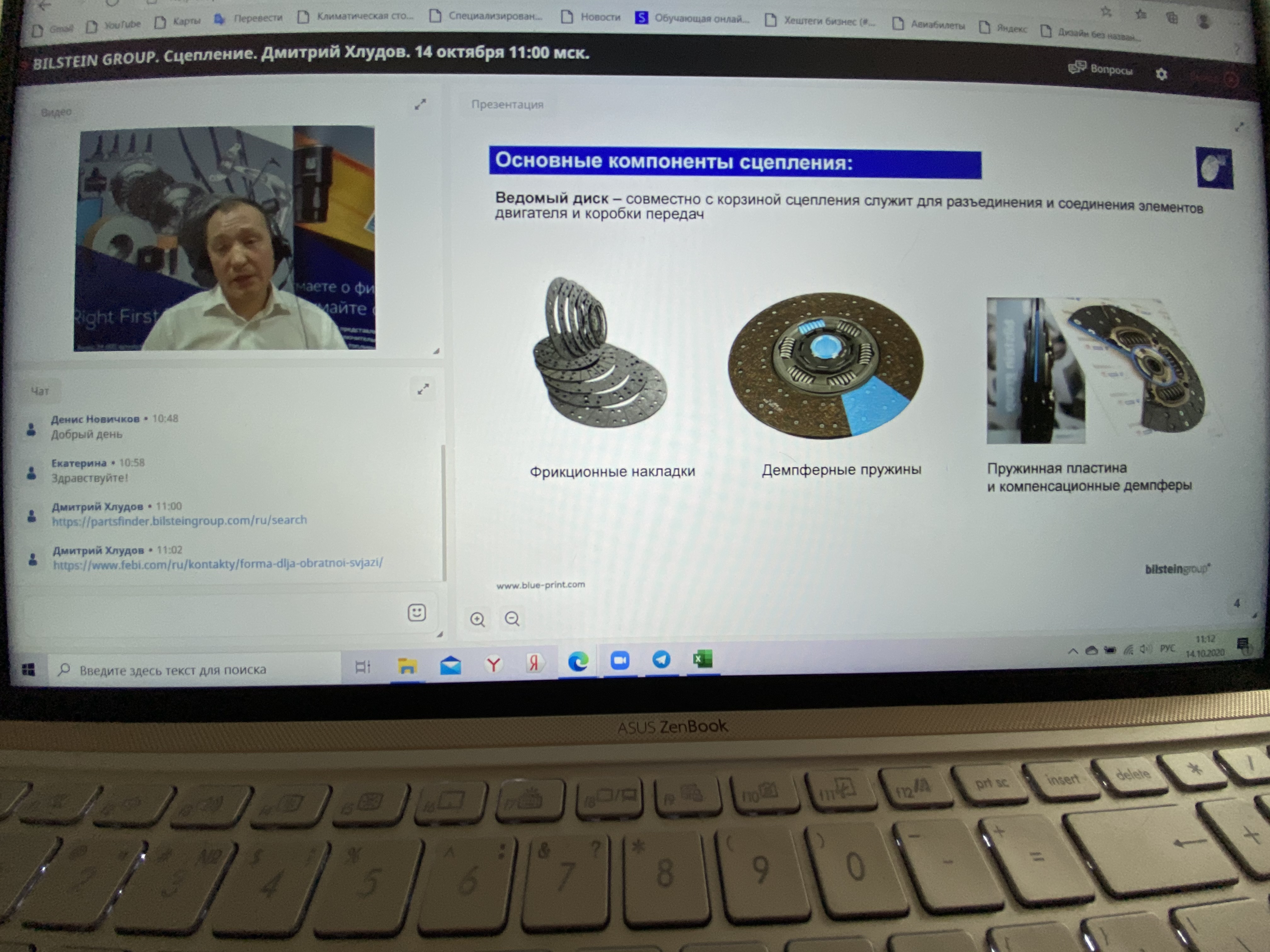
Task: Open Task View on the taskbar
Action: pyautogui.click(x=363, y=667)
